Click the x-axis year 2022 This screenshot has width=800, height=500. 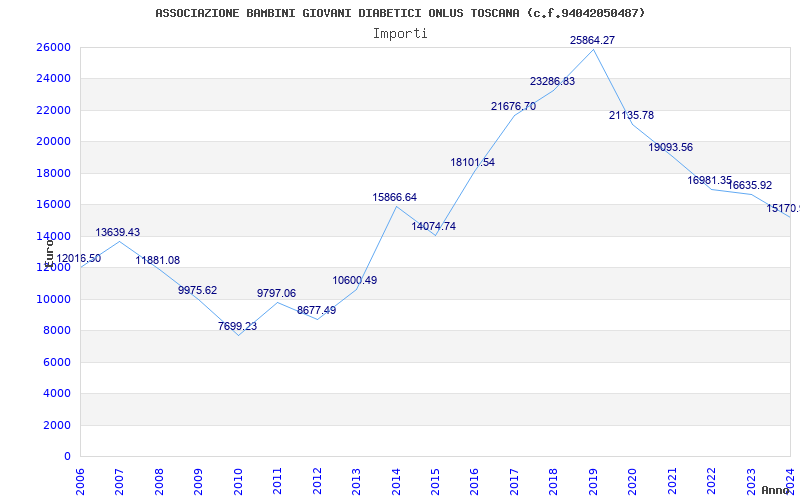pyautogui.click(x=711, y=481)
